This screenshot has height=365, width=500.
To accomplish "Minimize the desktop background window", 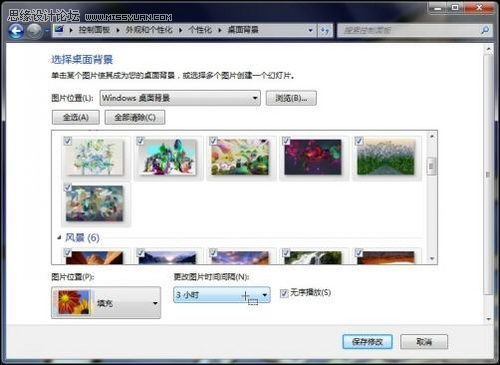I will click(x=438, y=7).
